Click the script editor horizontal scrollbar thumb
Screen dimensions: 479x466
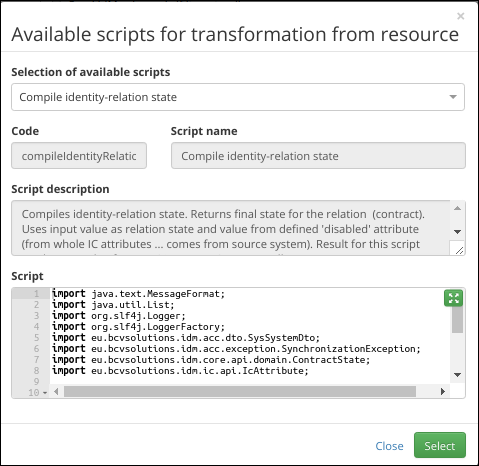240,391
